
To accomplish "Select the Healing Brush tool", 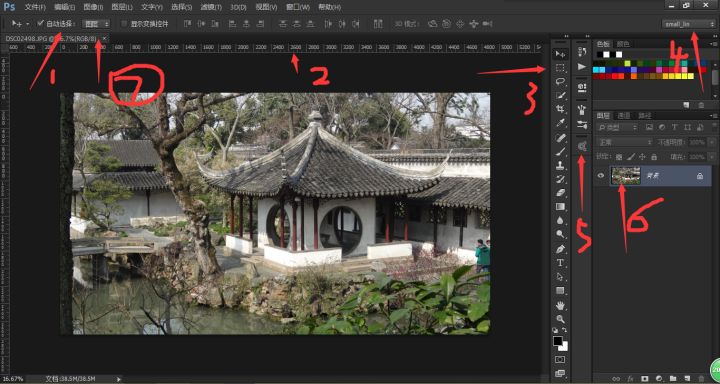I will pos(560,138).
